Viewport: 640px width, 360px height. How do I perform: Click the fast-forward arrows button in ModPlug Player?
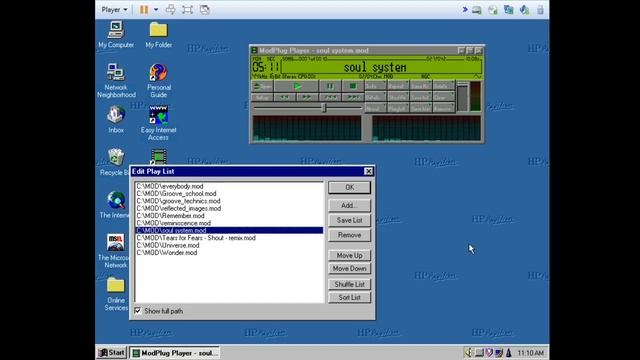pos(307,98)
